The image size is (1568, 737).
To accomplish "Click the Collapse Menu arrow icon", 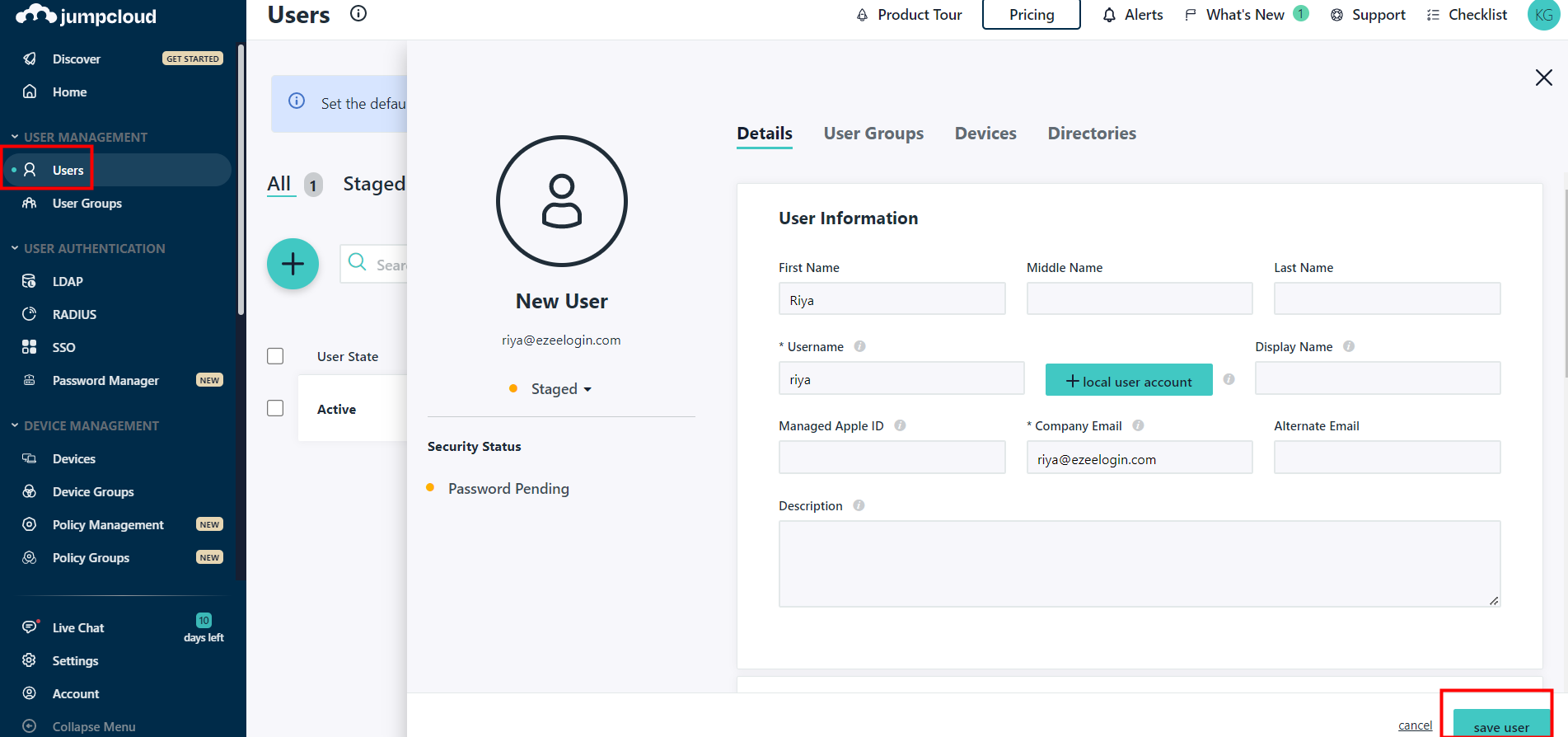I will [x=30, y=726].
